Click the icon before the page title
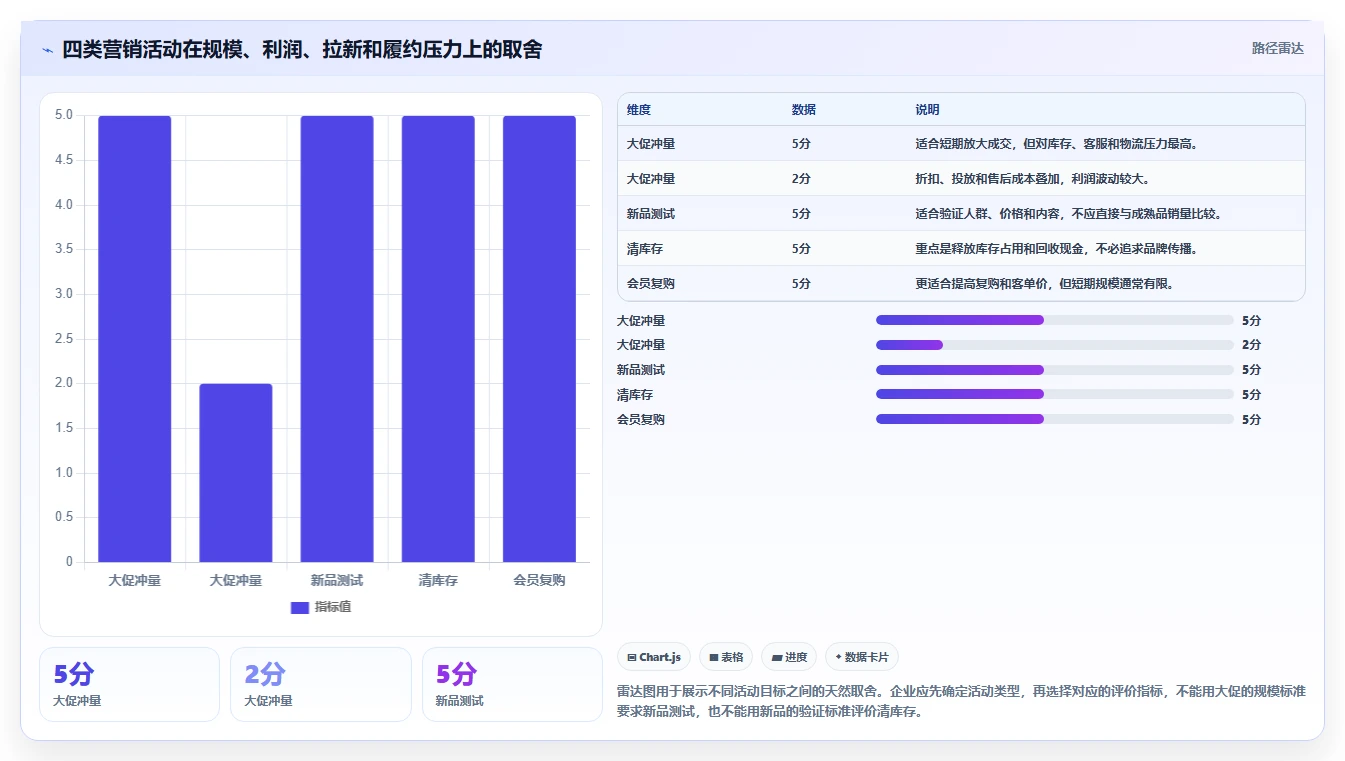Viewport: 1345px width, 761px height. [47, 50]
